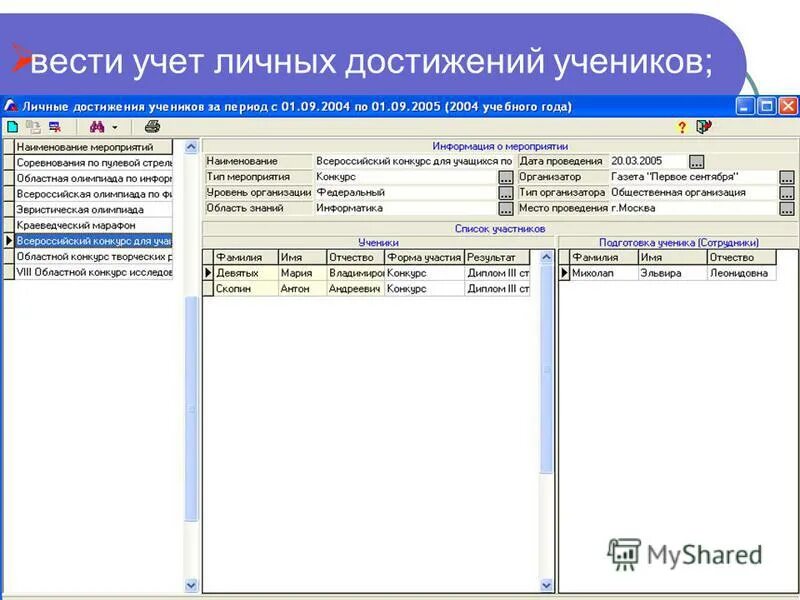Click the printer icon to print
Viewport: 800px width, 600px height.
click(x=150, y=127)
